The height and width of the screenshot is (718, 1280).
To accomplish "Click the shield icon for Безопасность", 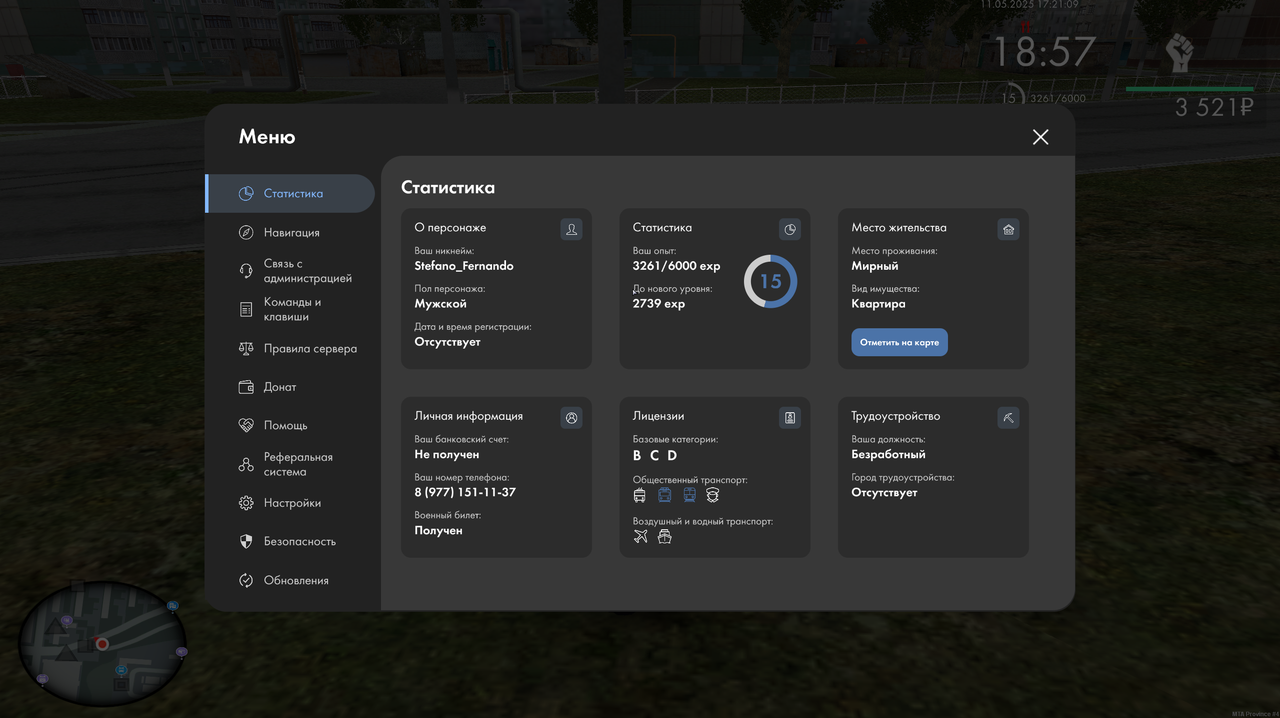I will pos(246,541).
